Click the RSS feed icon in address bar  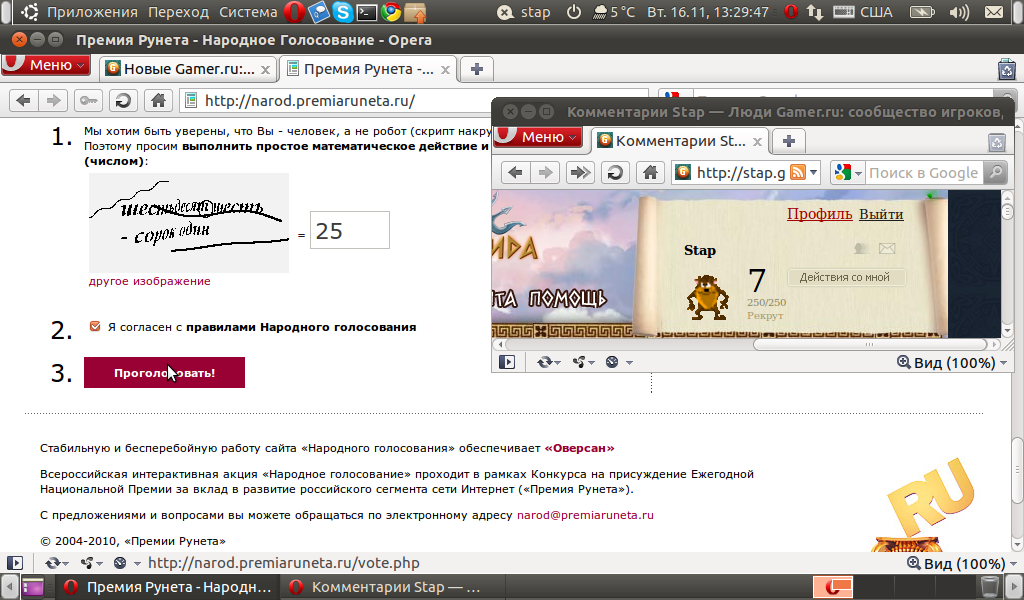[x=797, y=172]
